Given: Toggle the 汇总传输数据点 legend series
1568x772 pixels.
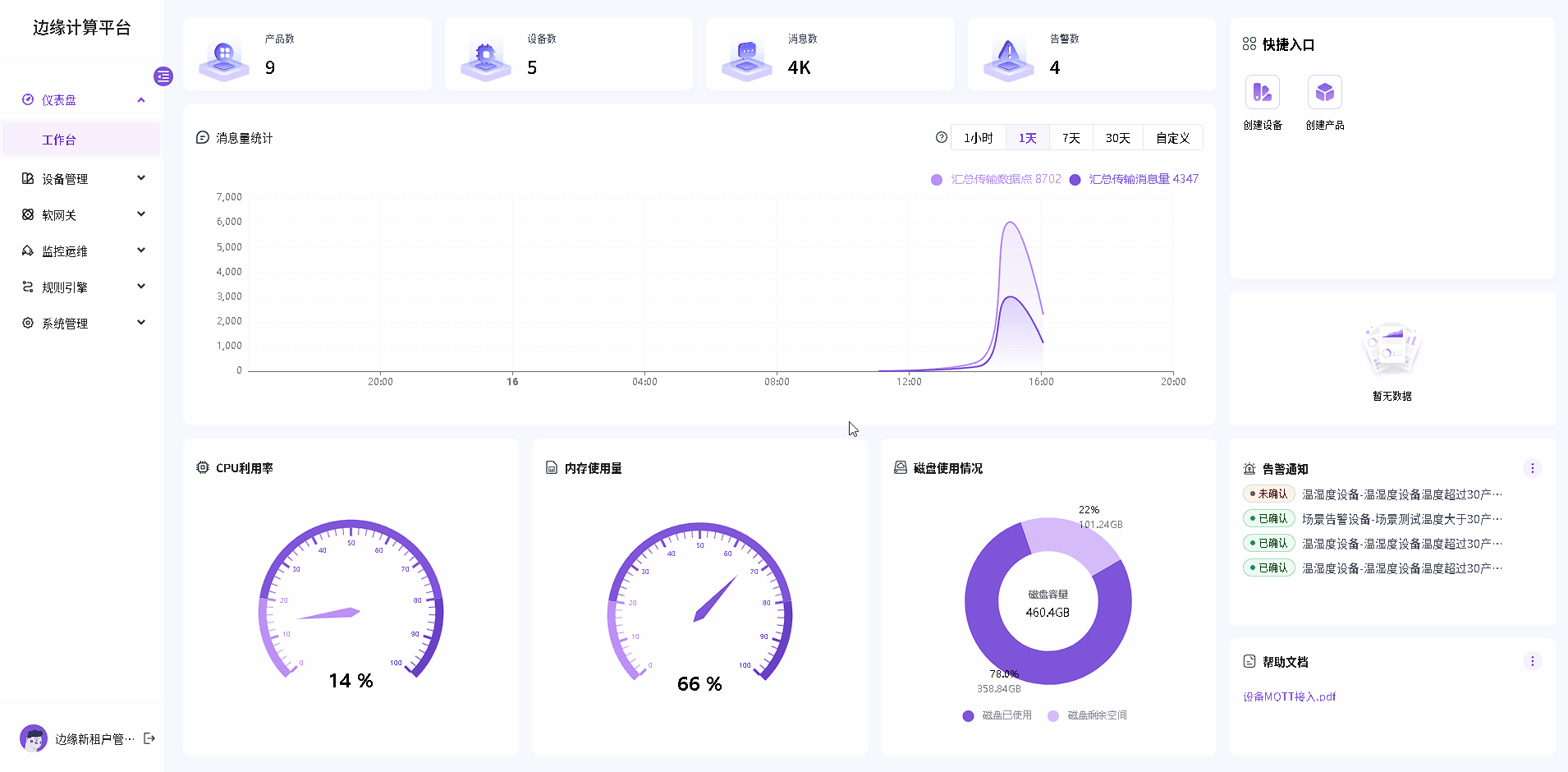Looking at the screenshot, I should pos(996,179).
